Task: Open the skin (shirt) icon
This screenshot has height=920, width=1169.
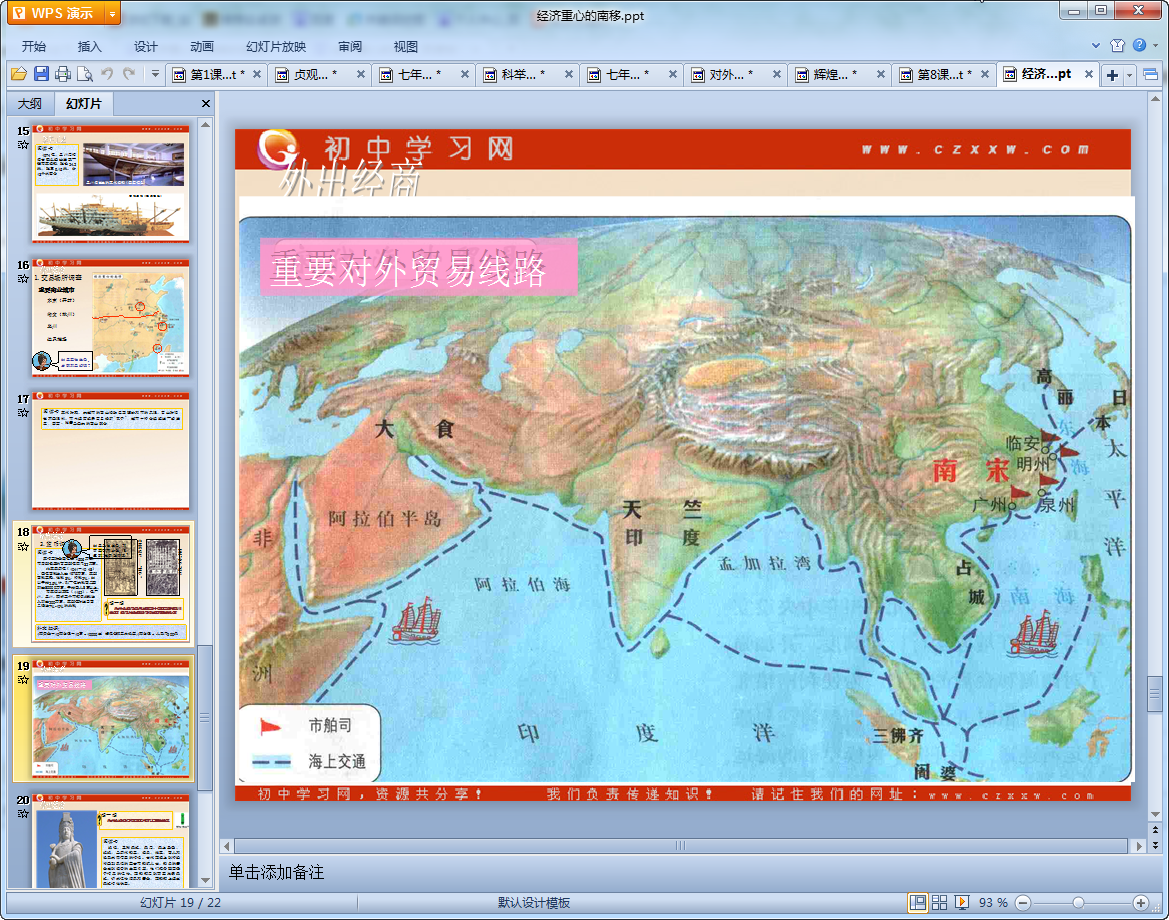Action: 1117,45
